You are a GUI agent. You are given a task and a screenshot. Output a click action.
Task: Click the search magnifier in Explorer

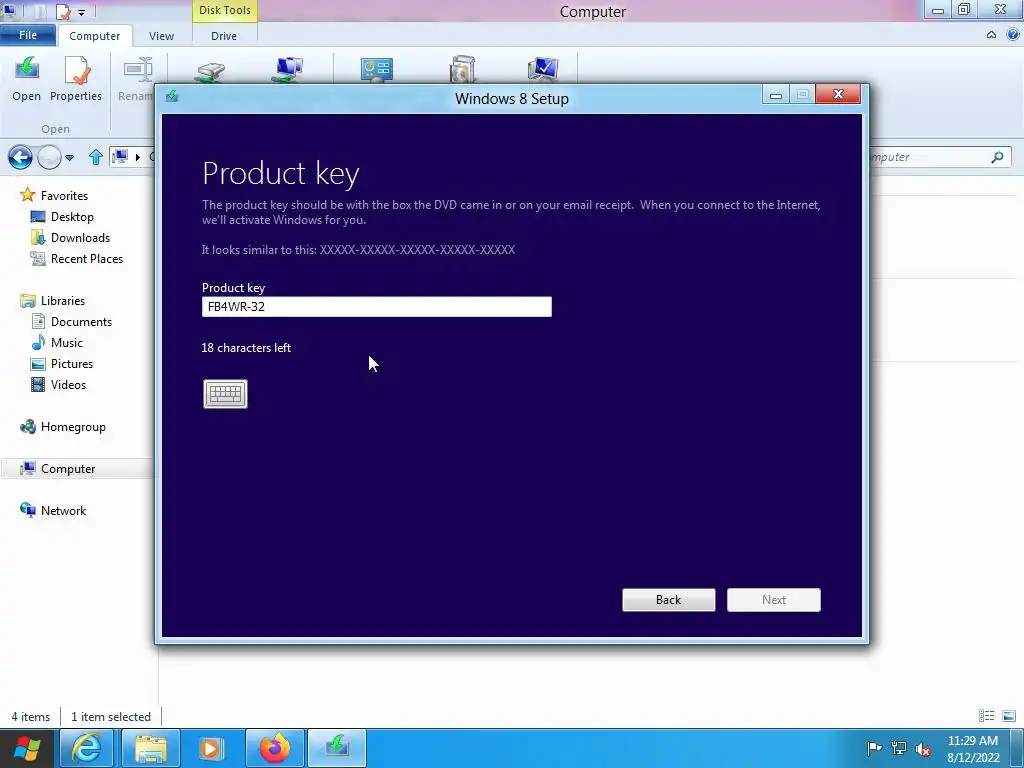[x=997, y=157]
